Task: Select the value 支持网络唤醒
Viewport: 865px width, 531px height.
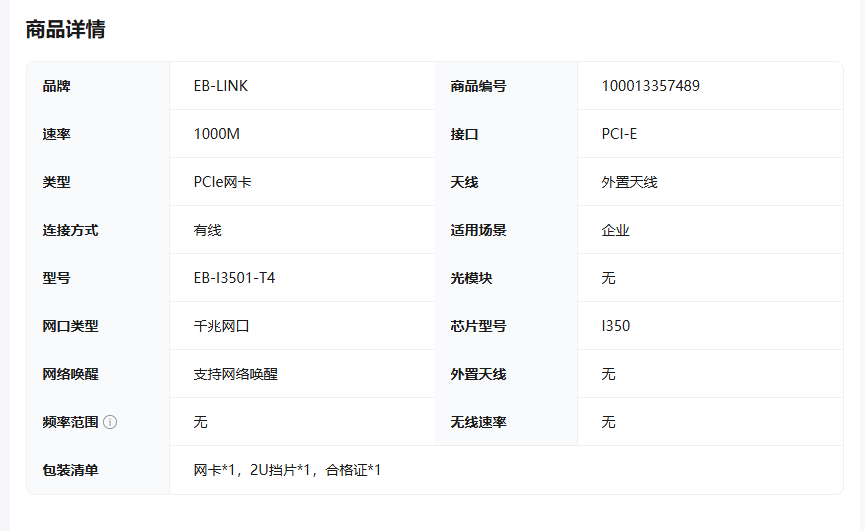Action: (x=236, y=374)
